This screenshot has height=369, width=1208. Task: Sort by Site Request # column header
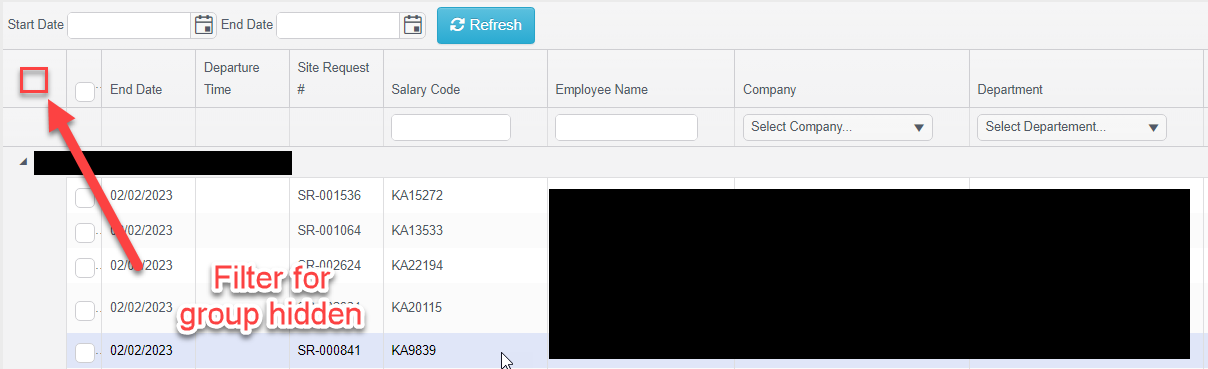[333, 78]
